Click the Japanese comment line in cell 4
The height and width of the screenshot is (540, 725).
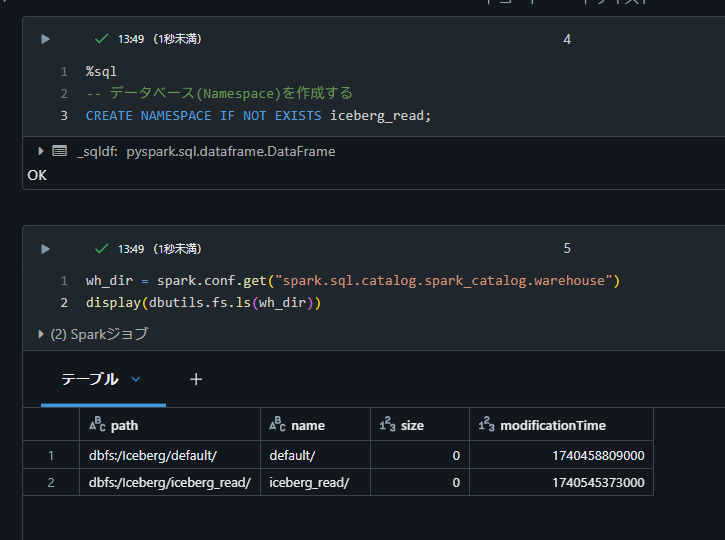pos(219,93)
